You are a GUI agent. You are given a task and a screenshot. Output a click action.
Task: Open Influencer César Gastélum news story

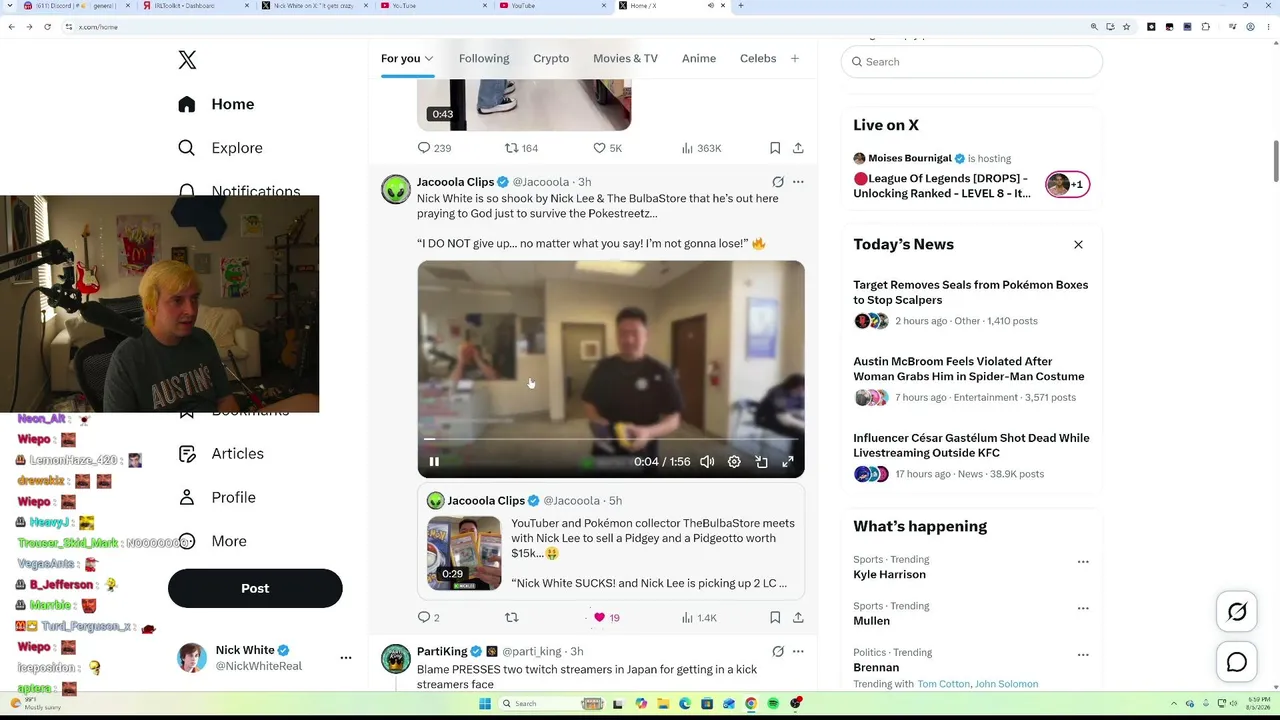pyautogui.click(x=970, y=455)
